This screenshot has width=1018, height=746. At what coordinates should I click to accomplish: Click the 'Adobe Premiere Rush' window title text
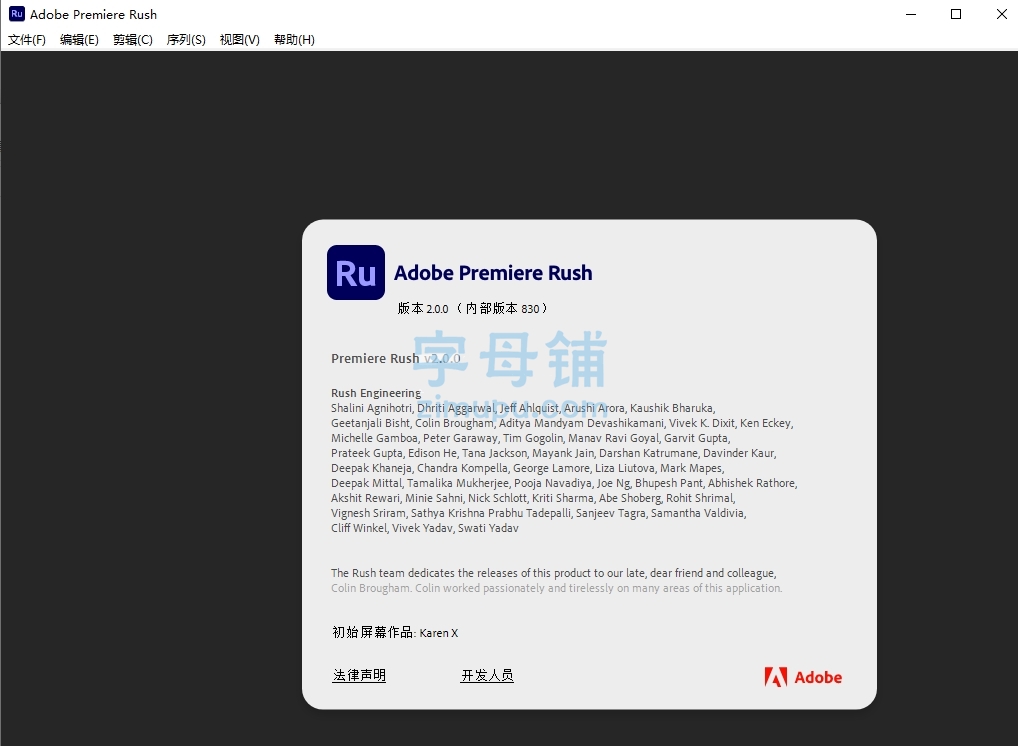[93, 14]
